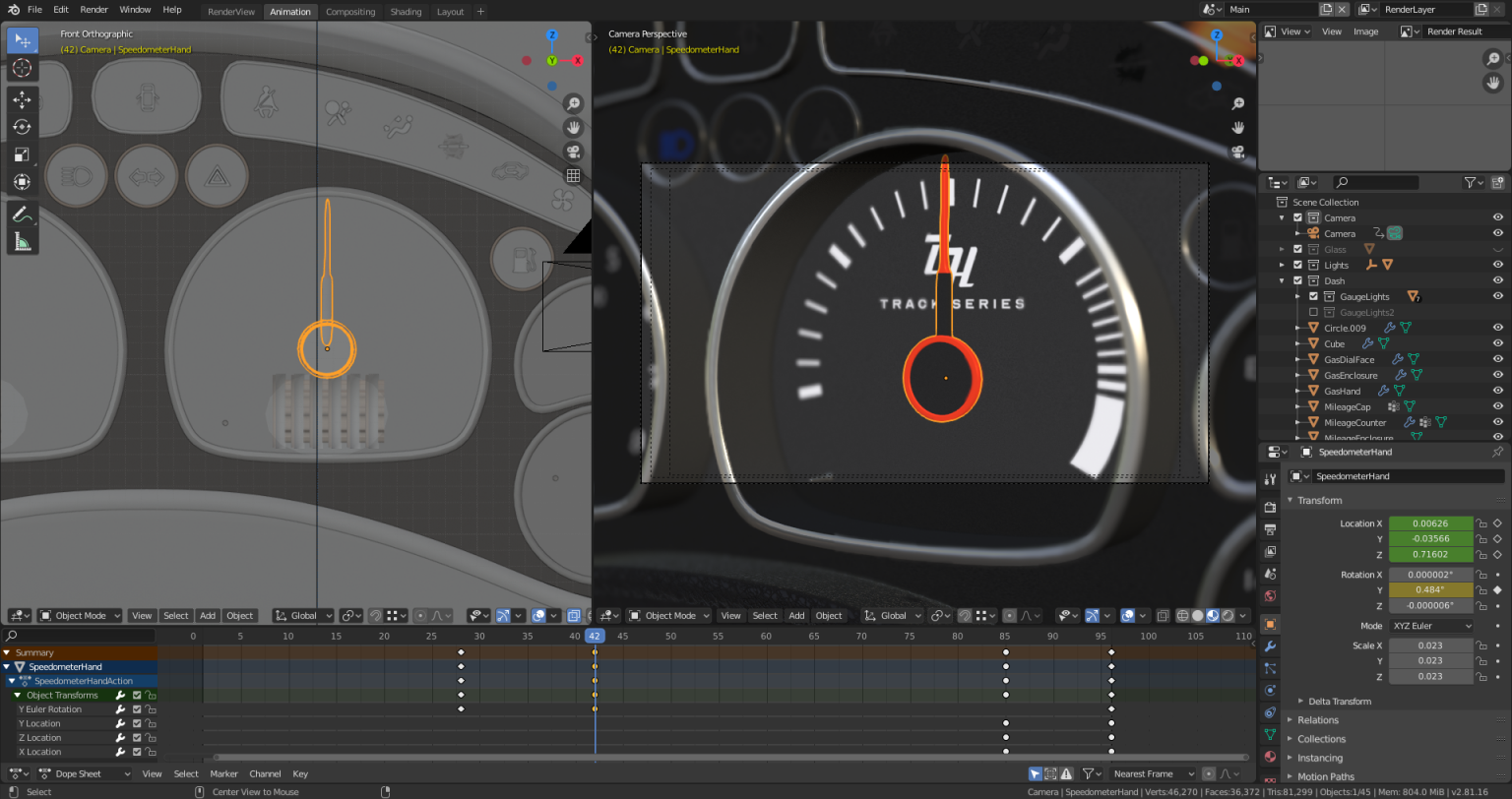This screenshot has height=799, width=1512.
Task: Hide the GaugeLights collection with its eye toggle
Action: pos(1499,296)
